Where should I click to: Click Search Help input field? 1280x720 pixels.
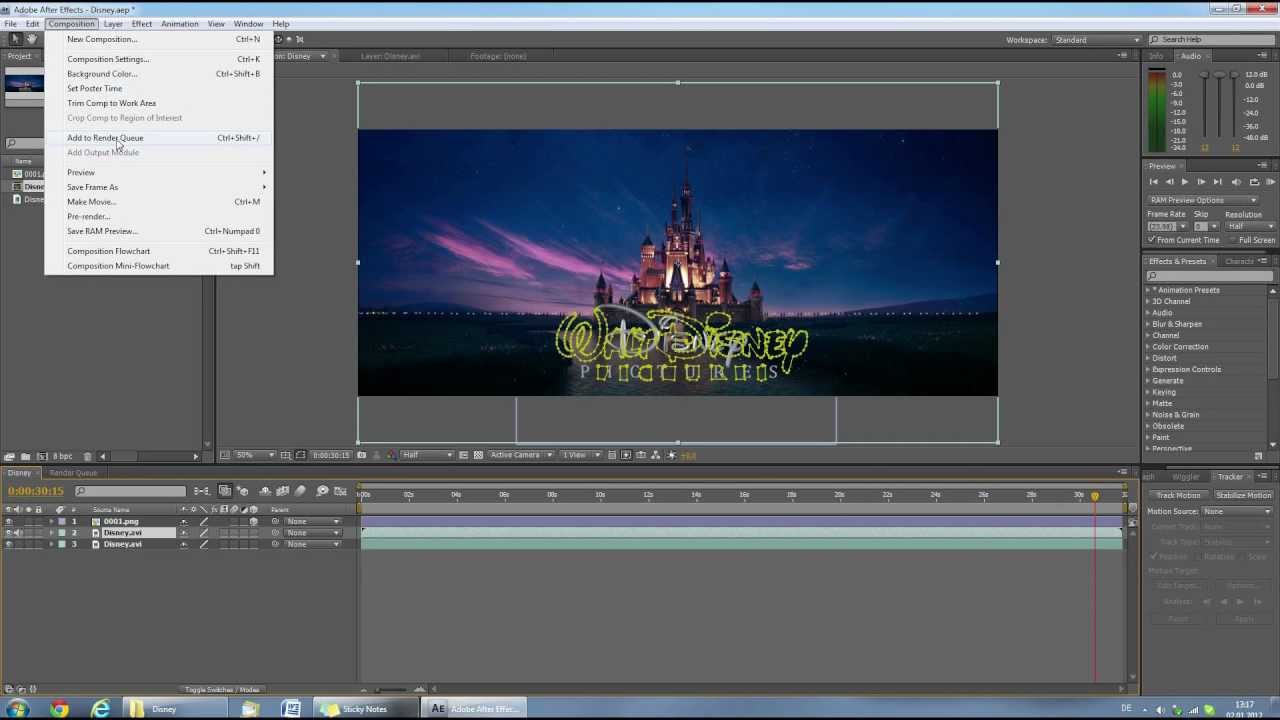pyautogui.click(x=1212, y=39)
